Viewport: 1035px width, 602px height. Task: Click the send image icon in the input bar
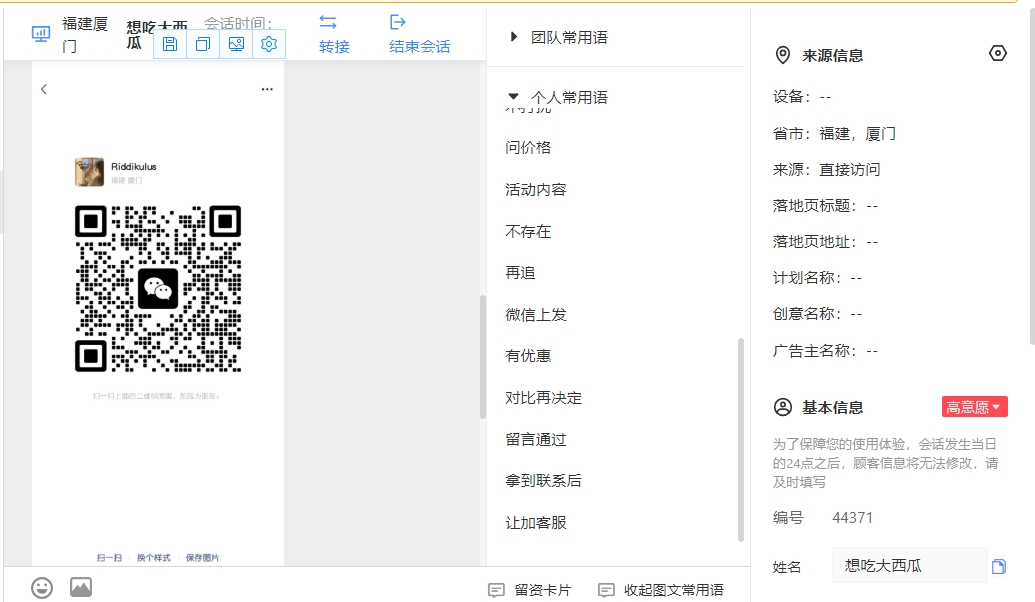pyautogui.click(x=81, y=587)
